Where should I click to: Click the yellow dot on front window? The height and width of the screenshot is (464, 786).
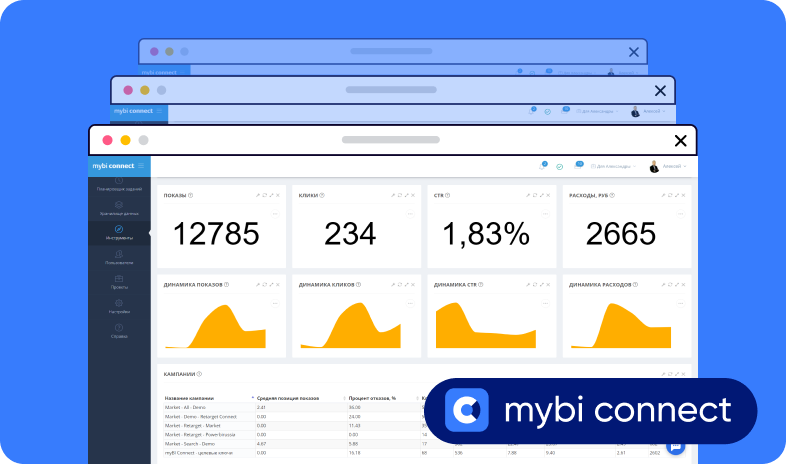point(125,140)
